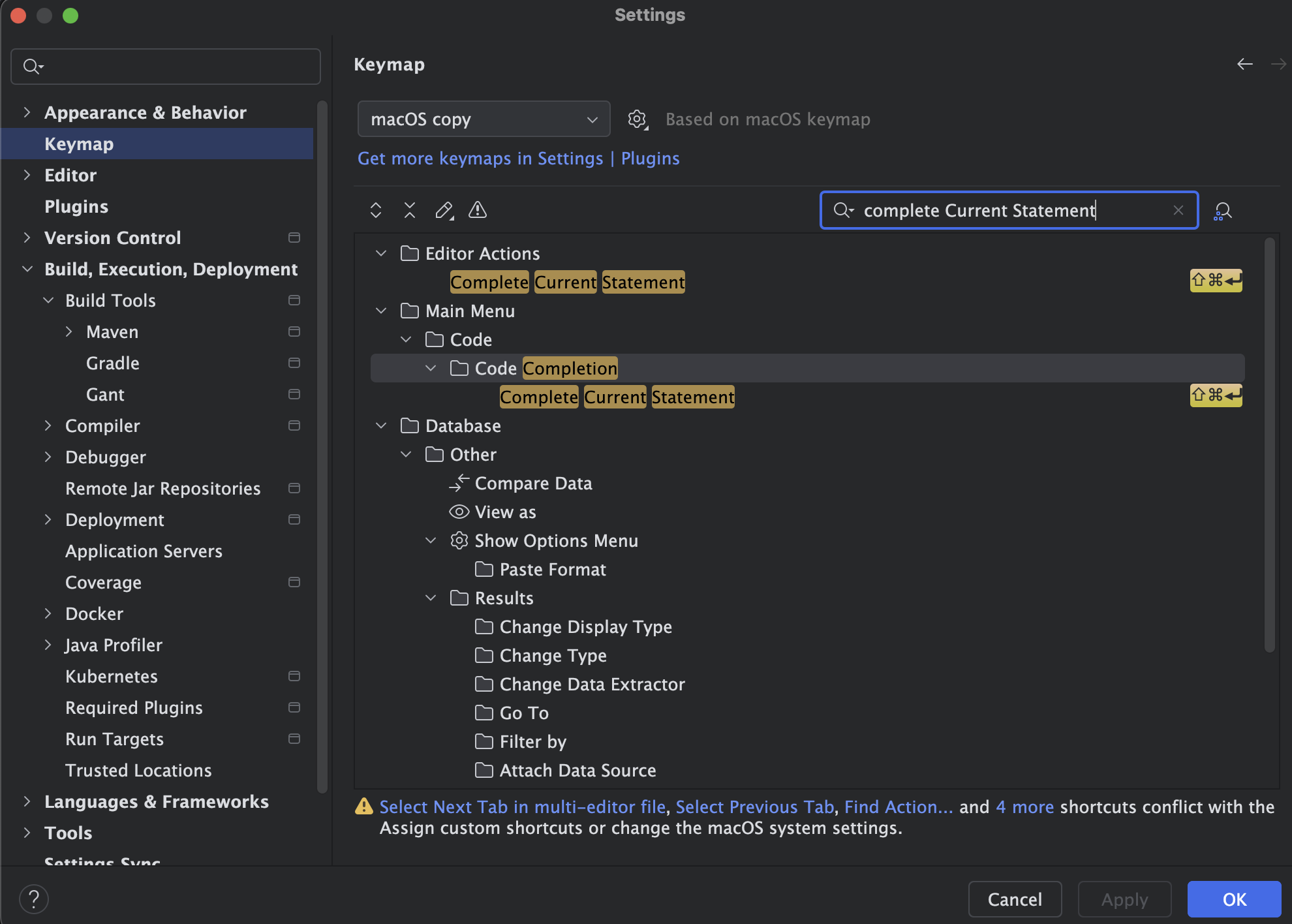Collapse the Build Tools node

click(x=48, y=300)
